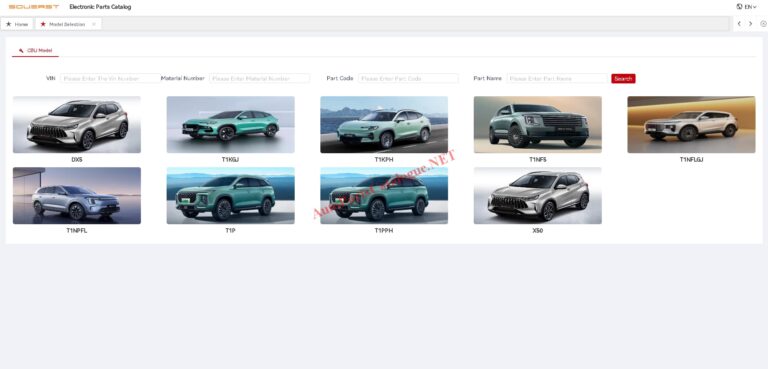
Task: Click the VIN number input field
Action: [110, 78]
